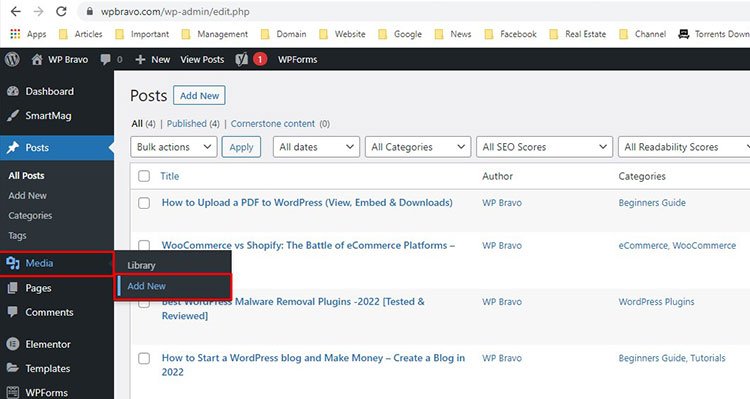Open the Important bookmark folder
This screenshot has width=750, height=399.
[x=142, y=34]
